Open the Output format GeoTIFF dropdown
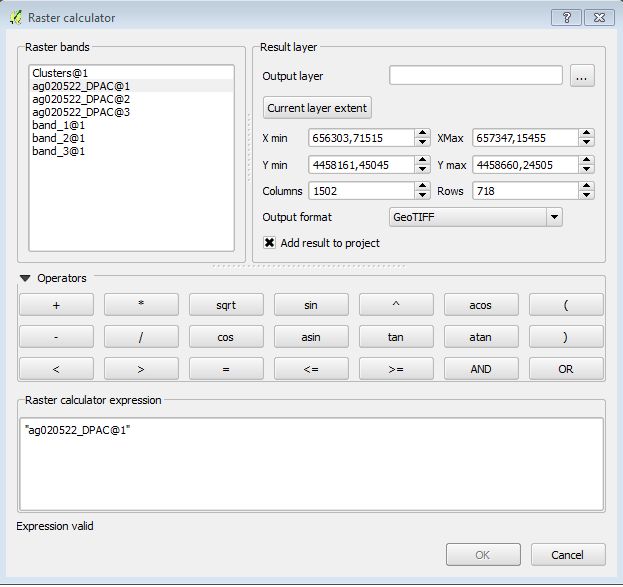 tap(476, 217)
